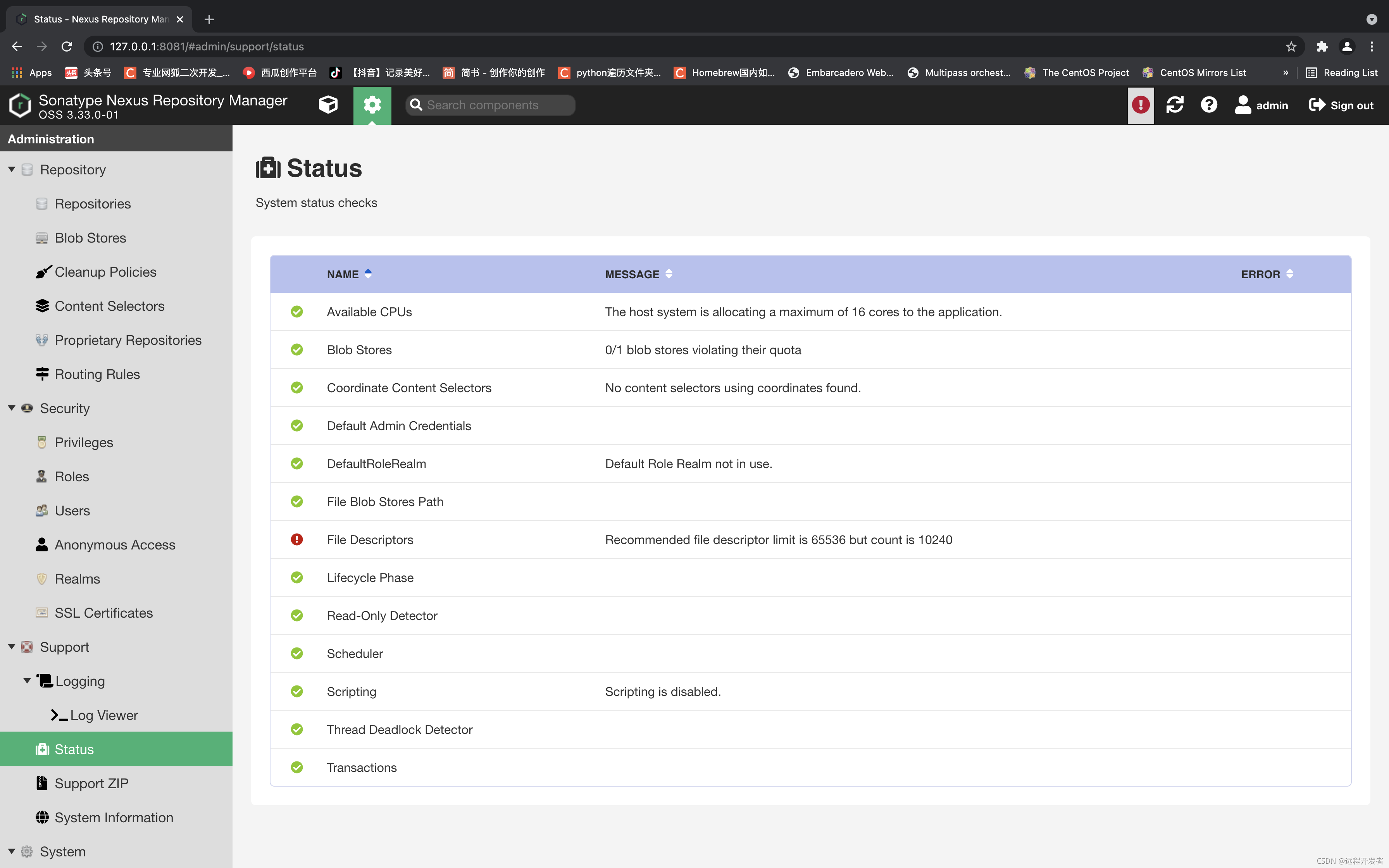Select Status in the sidebar
1389x868 pixels.
click(116, 749)
